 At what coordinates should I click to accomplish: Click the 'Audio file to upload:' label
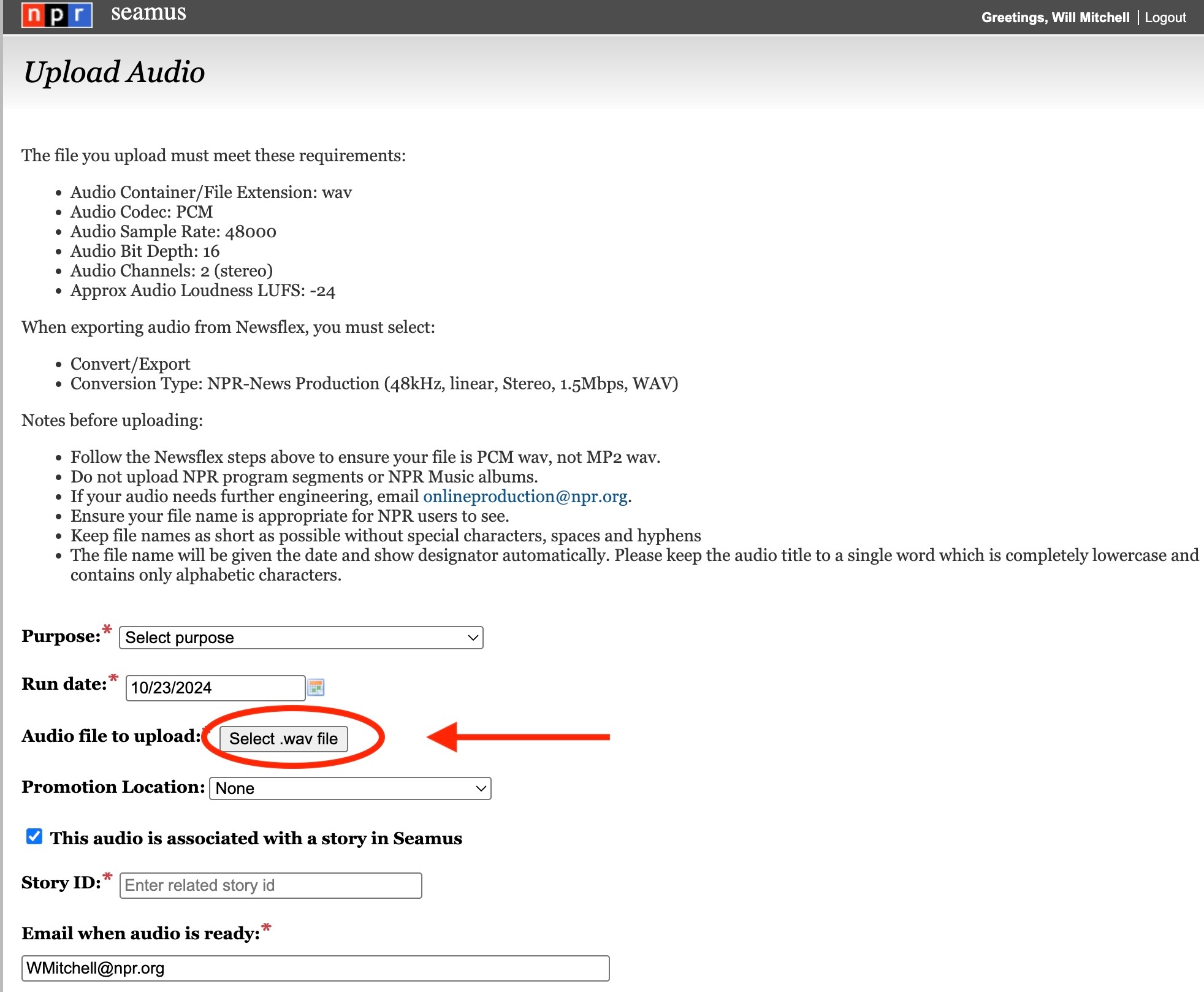pos(111,736)
